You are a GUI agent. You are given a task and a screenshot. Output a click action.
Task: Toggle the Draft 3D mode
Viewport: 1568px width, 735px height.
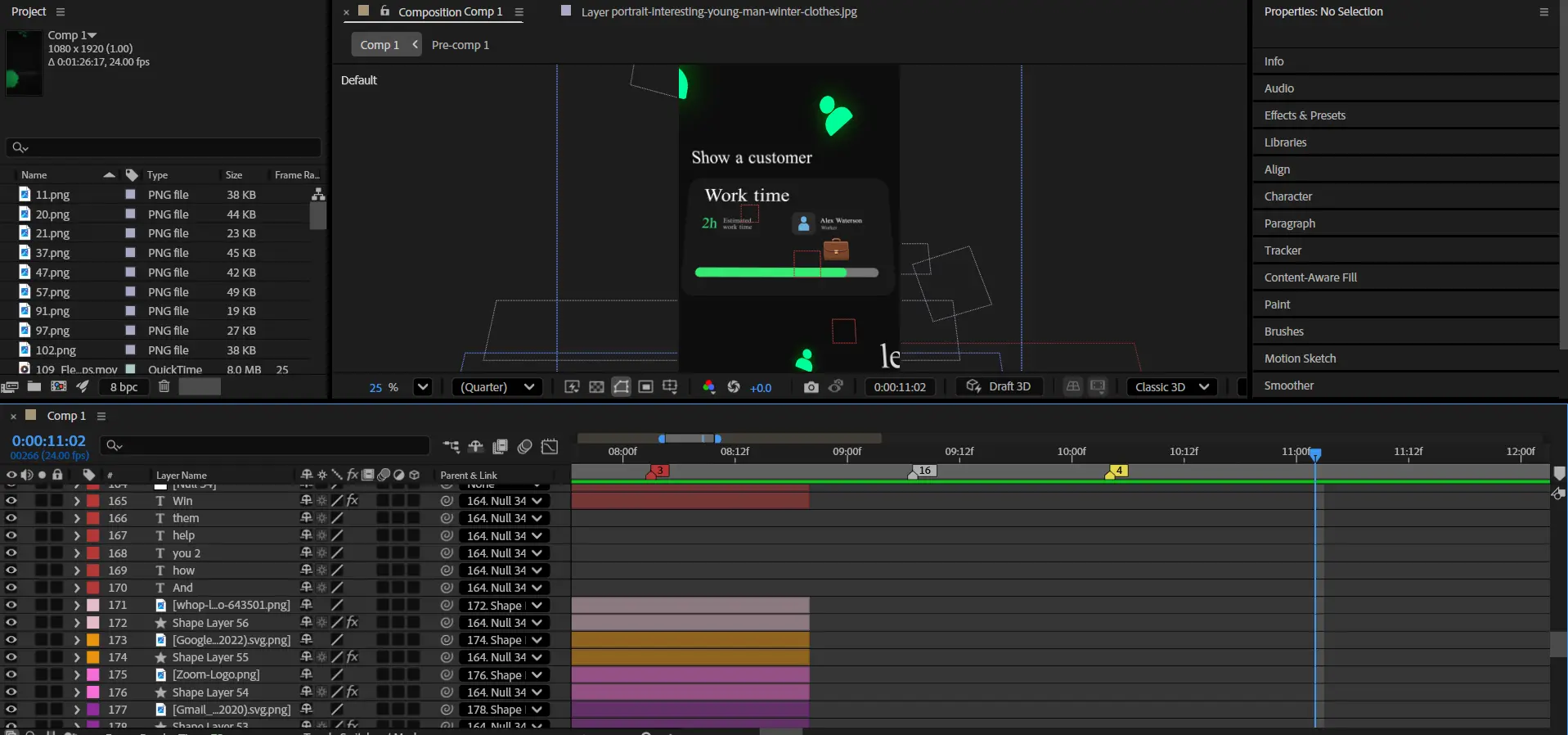tap(999, 387)
